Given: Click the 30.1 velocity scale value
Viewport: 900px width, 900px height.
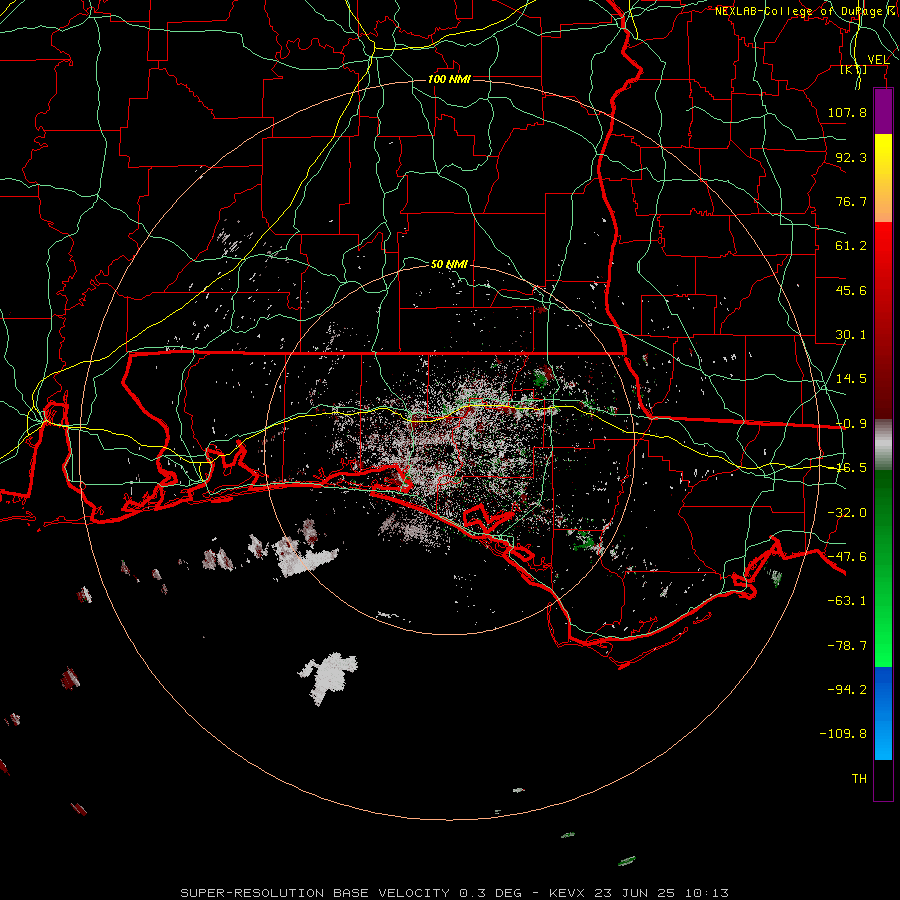Looking at the screenshot, I should click(851, 335).
